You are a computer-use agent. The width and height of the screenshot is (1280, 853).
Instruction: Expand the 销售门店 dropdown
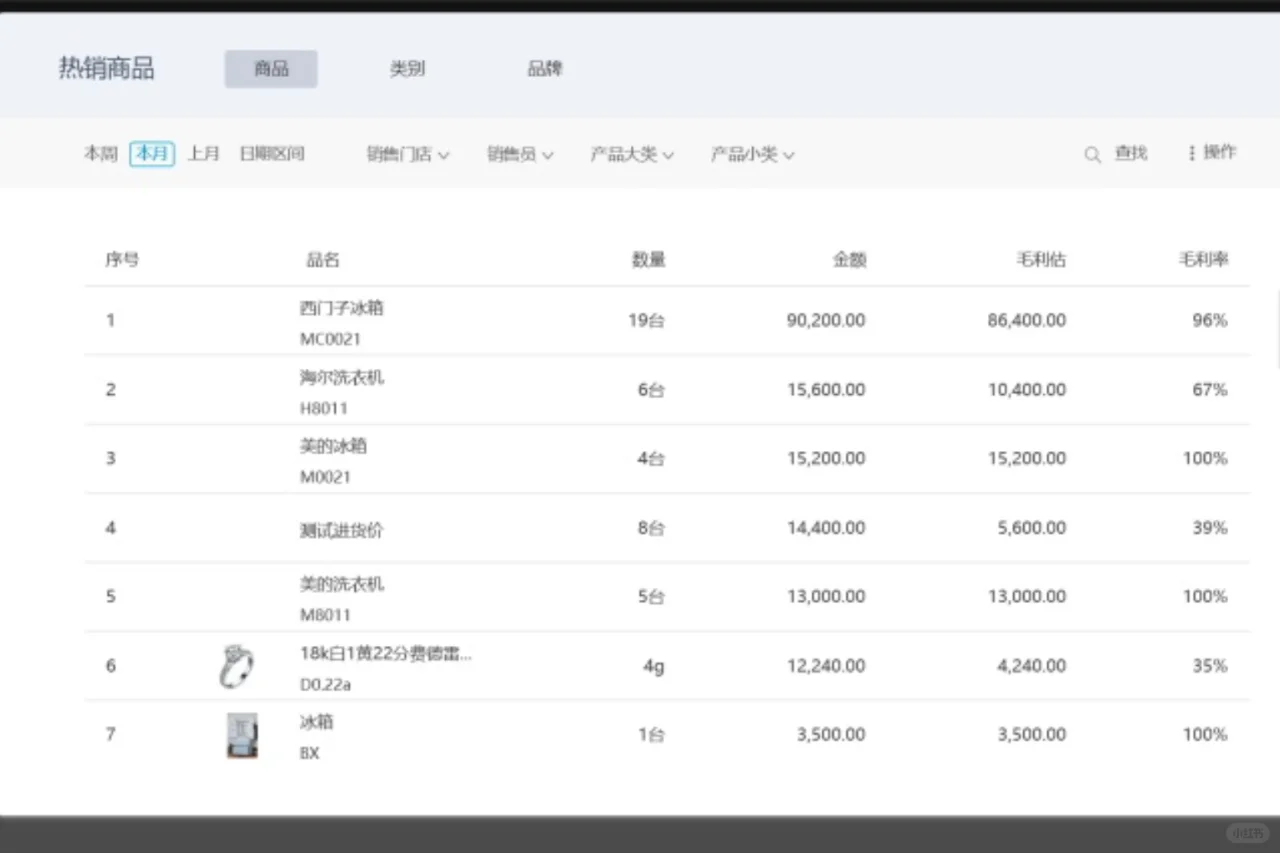click(x=408, y=155)
